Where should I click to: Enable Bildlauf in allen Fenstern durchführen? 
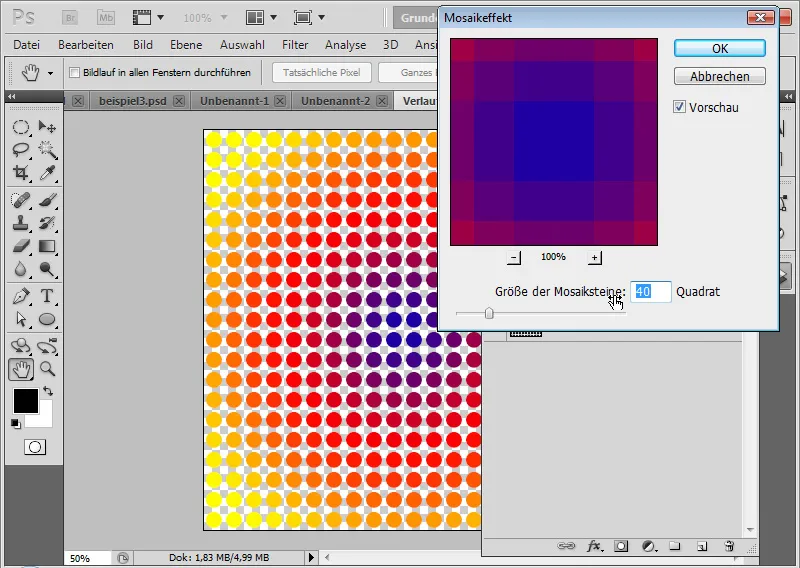tap(74, 72)
